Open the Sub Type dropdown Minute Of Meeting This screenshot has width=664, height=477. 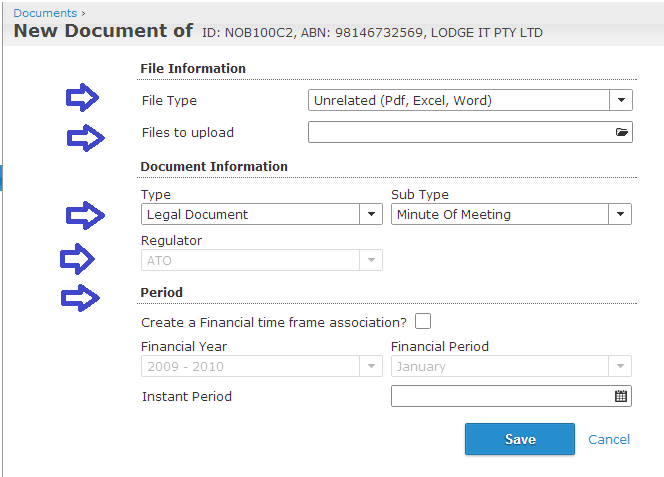tap(511, 214)
